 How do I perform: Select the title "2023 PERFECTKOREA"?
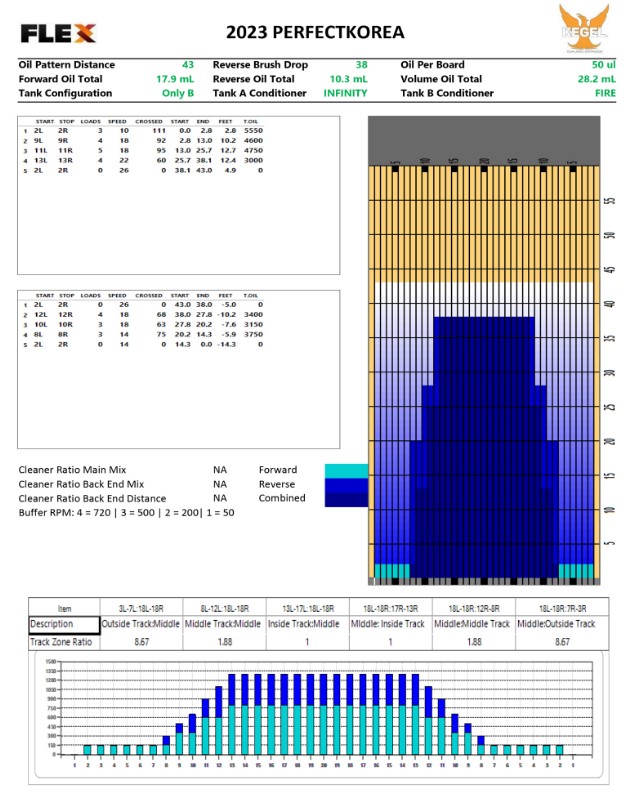(315, 32)
